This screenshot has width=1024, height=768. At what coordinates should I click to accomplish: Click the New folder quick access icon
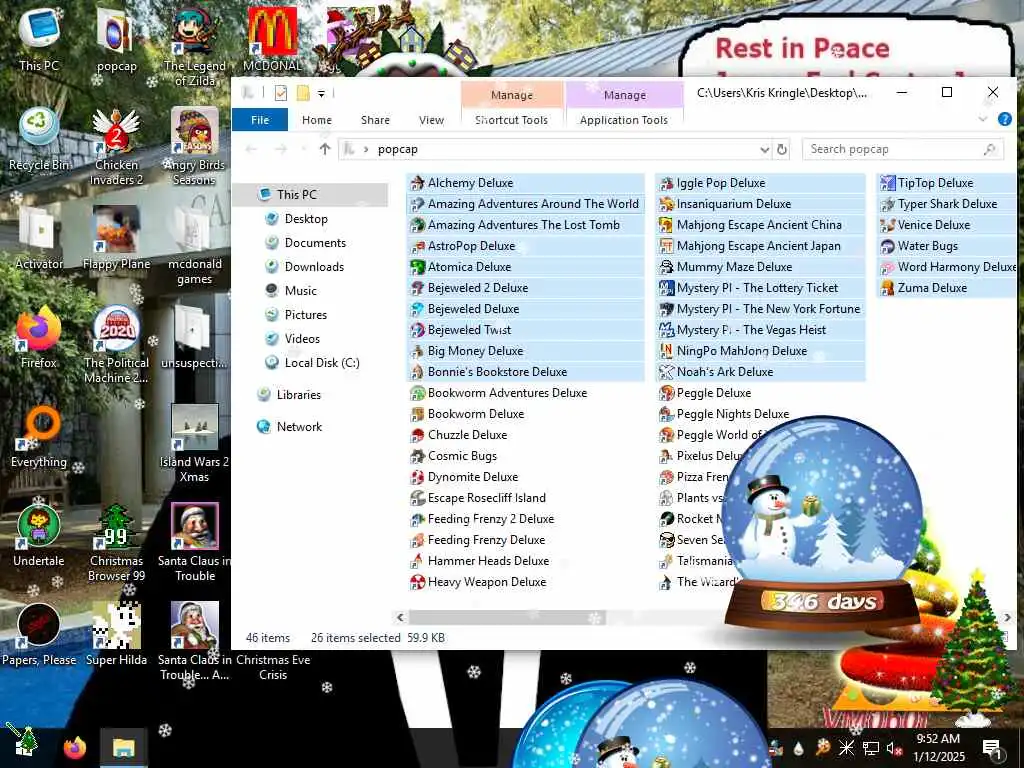tap(302, 93)
